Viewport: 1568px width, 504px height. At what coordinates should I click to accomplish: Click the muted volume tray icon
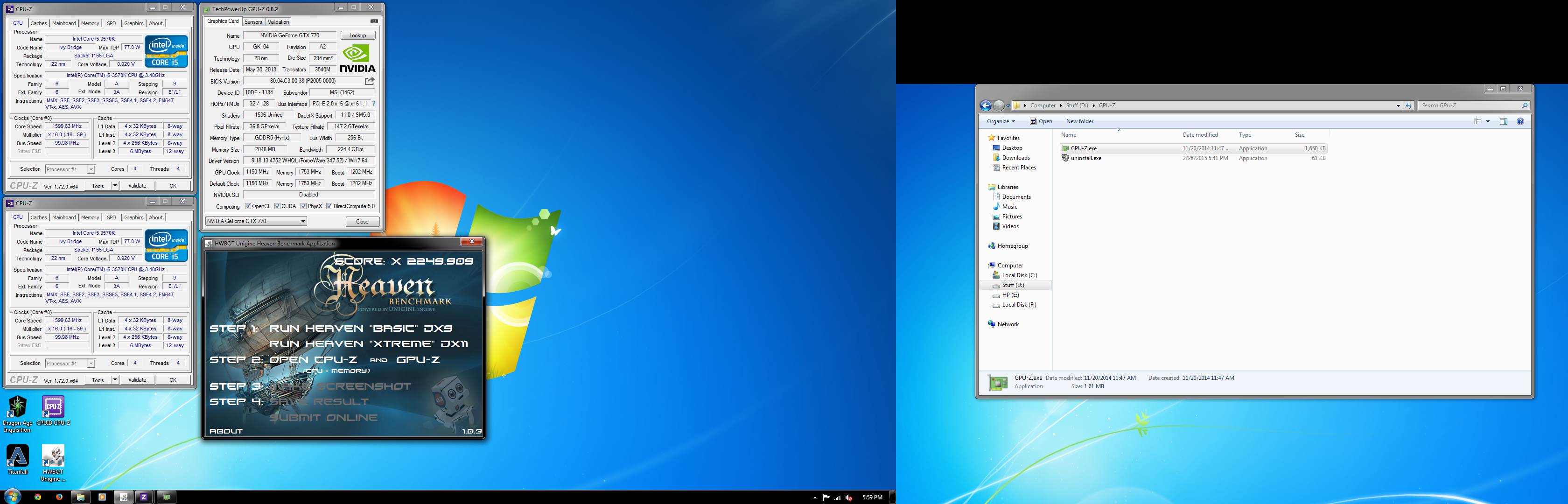pyautogui.click(x=849, y=497)
